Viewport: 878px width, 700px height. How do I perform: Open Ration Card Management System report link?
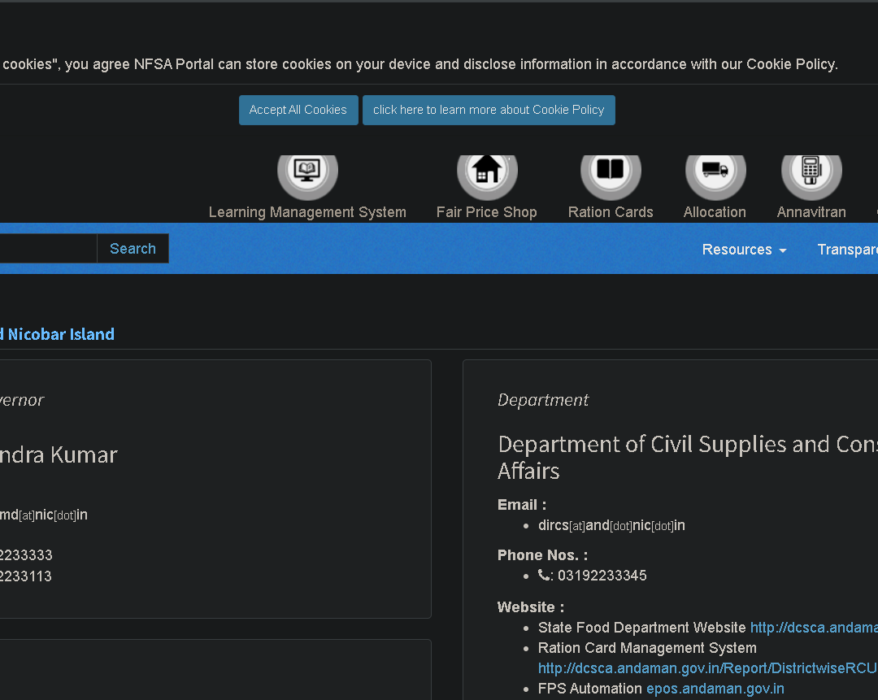(x=707, y=668)
